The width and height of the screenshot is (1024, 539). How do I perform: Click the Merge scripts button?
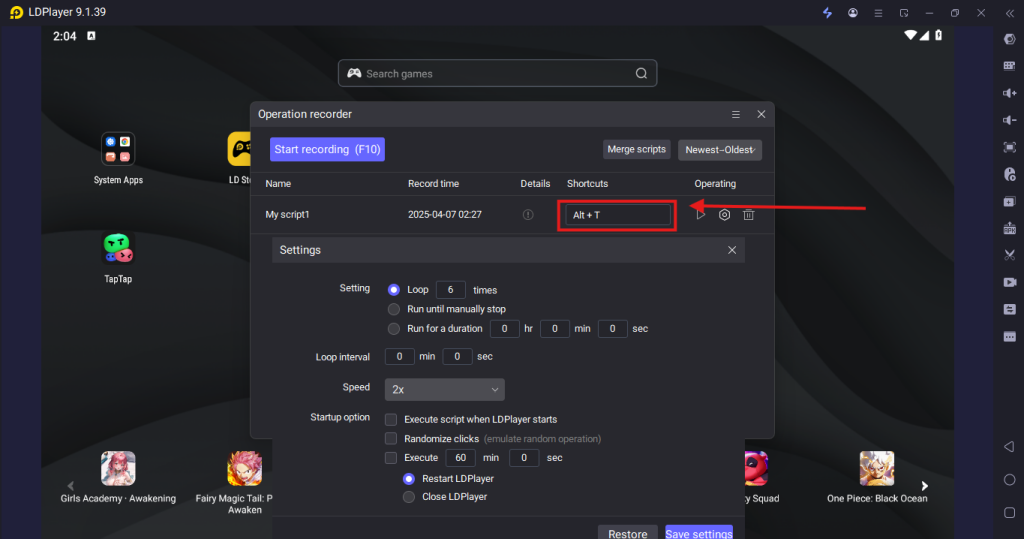pyautogui.click(x=636, y=150)
